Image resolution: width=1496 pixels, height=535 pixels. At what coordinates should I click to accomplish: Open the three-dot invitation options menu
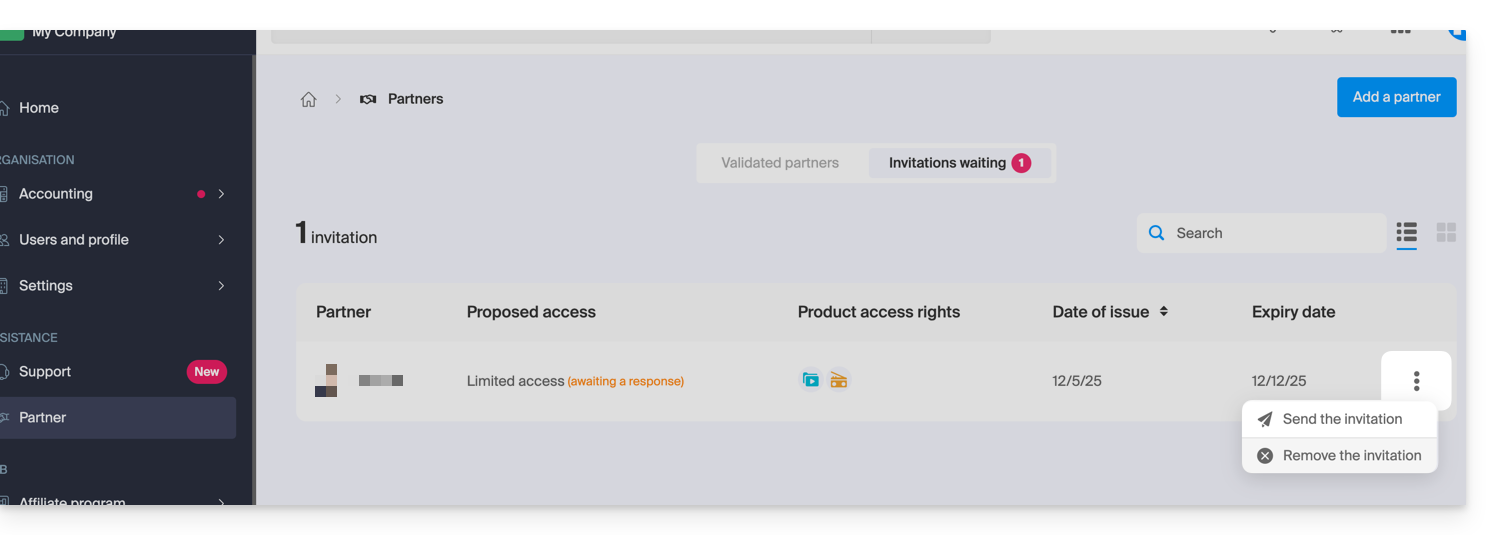tap(1416, 381)
